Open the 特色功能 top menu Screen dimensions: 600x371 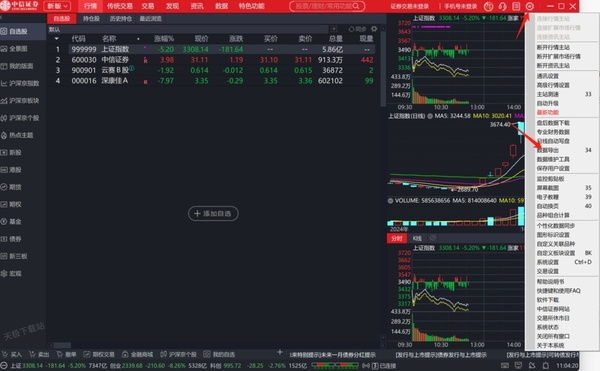pyautogui.click(x=251, y=6)
